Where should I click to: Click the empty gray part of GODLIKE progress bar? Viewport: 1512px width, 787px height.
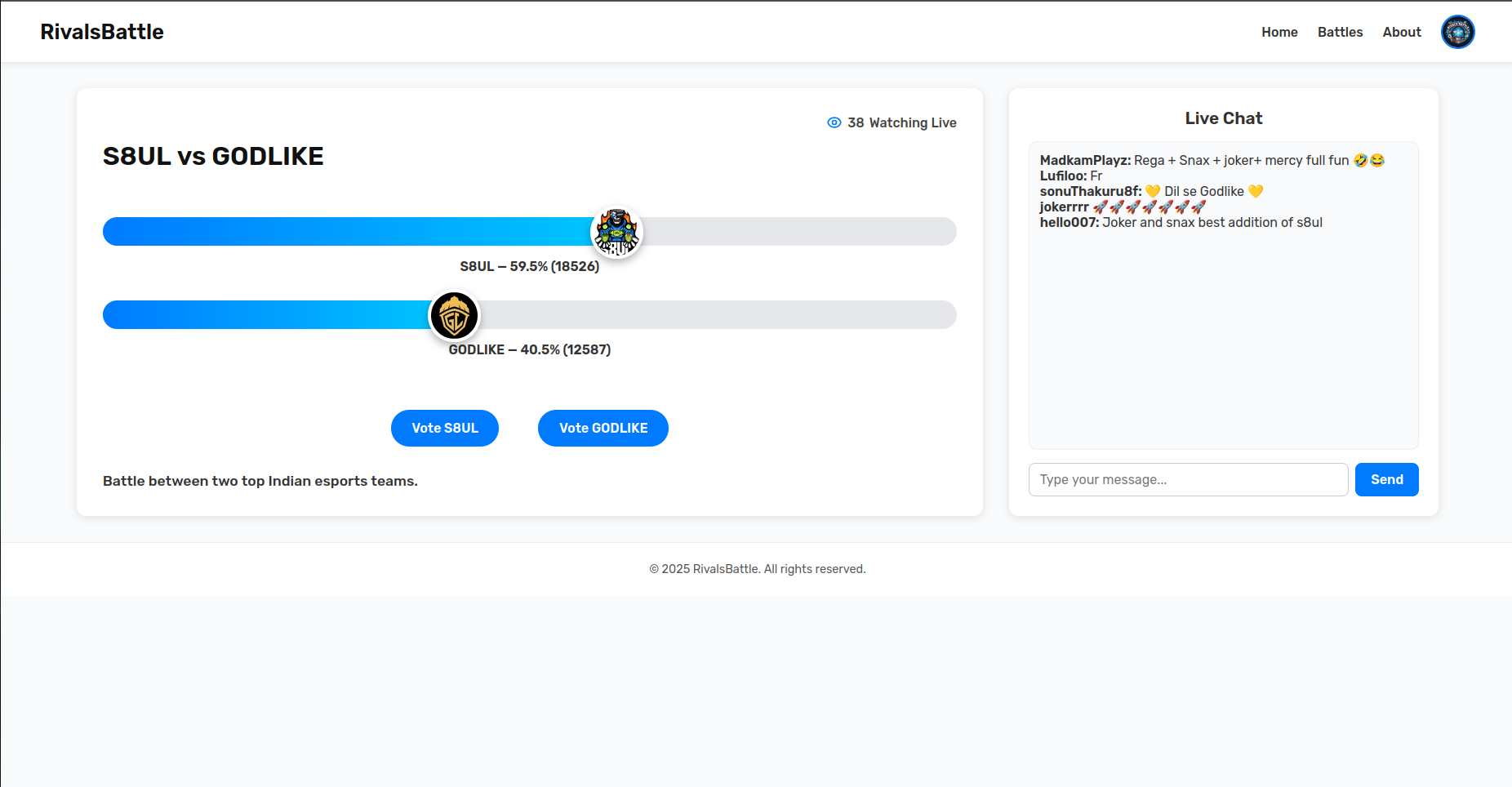718,315
